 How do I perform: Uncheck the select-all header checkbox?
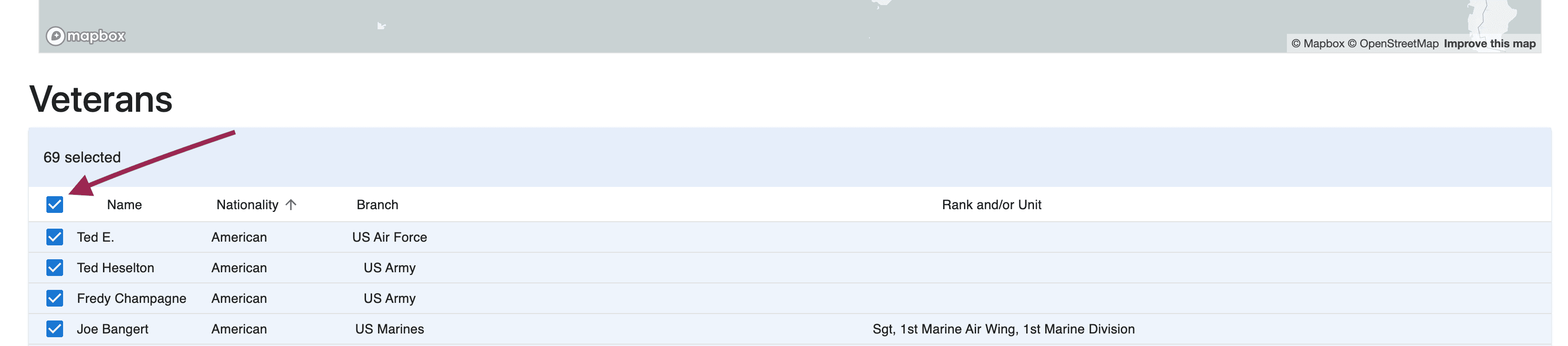pyautogui.click(x=55, y=205)
